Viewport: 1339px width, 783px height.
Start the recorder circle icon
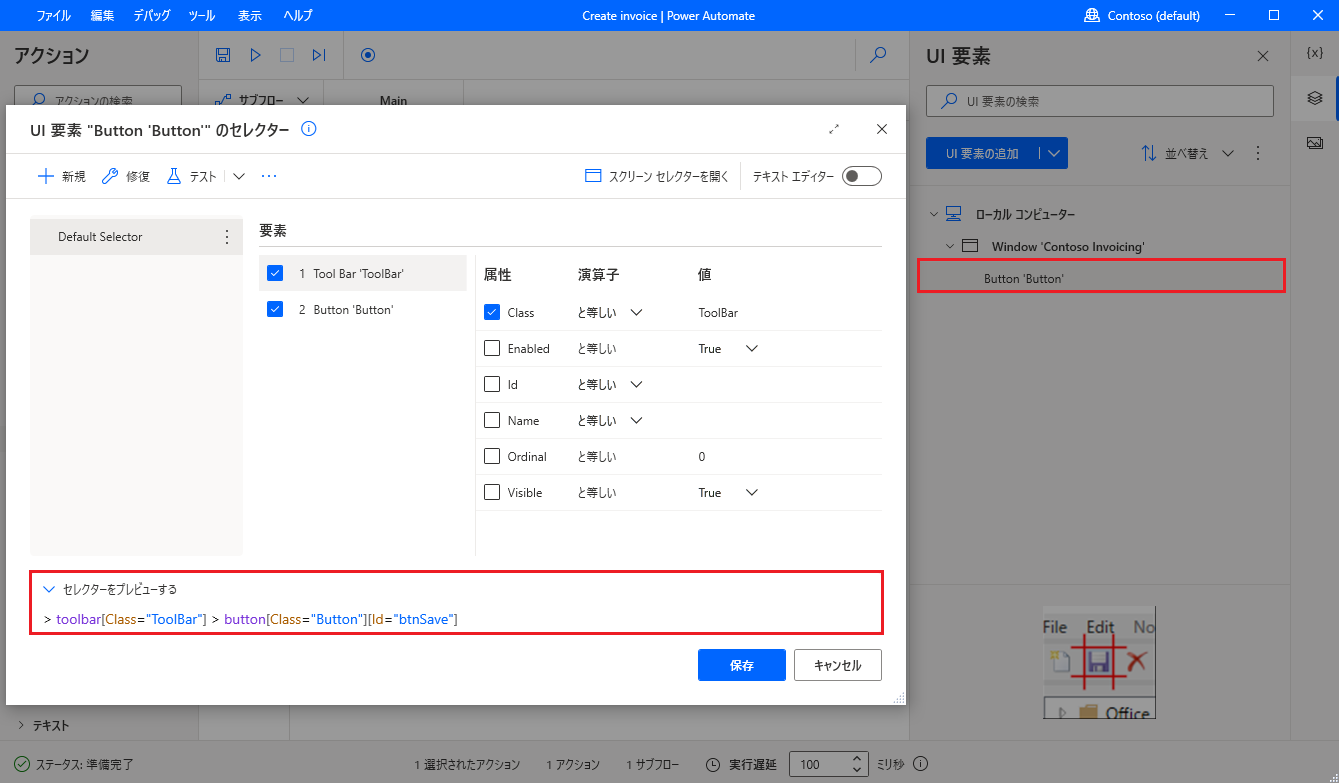pos(367,55)
